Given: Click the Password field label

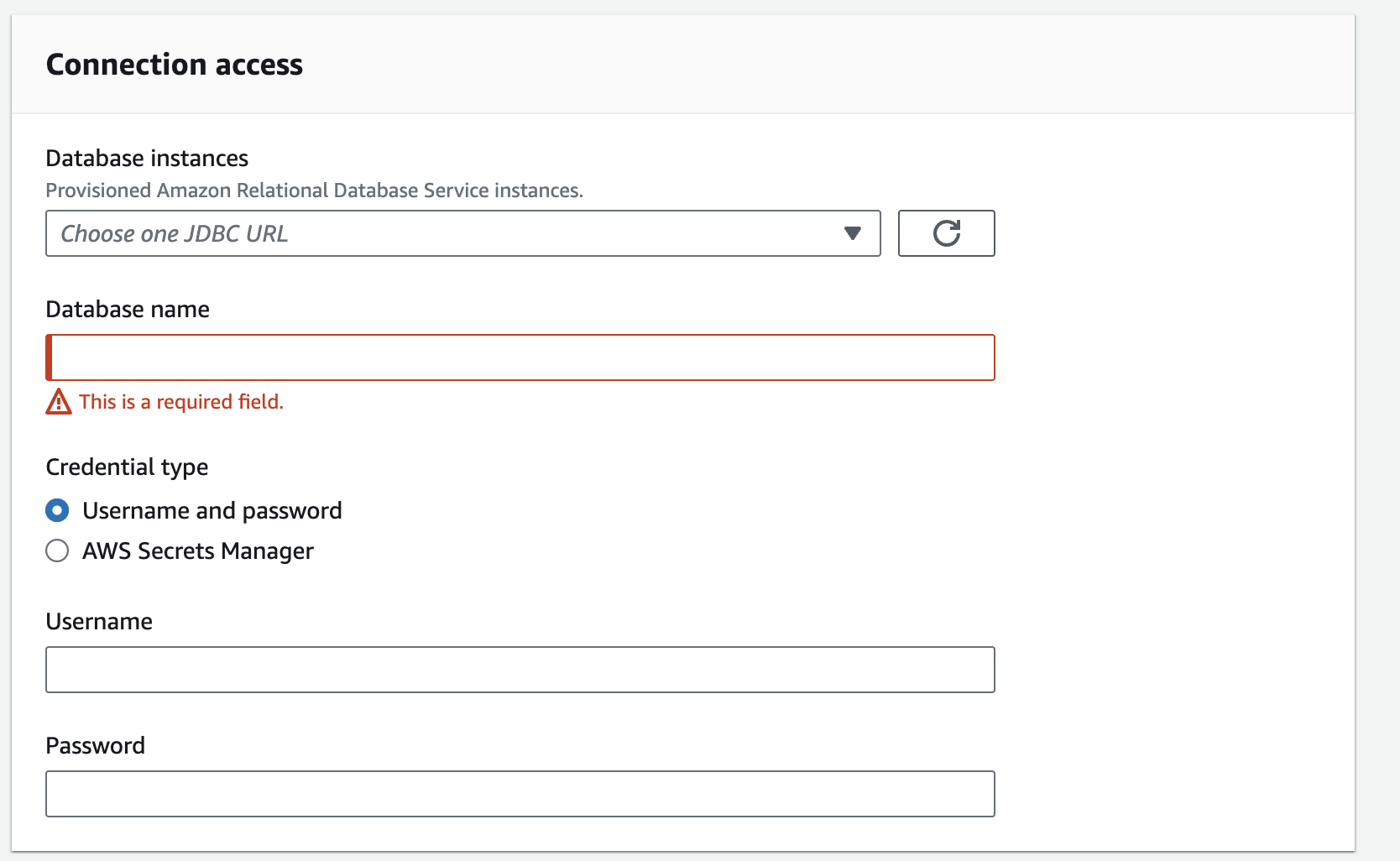Looking at the screenshot, I should click(x=96, y=746).
